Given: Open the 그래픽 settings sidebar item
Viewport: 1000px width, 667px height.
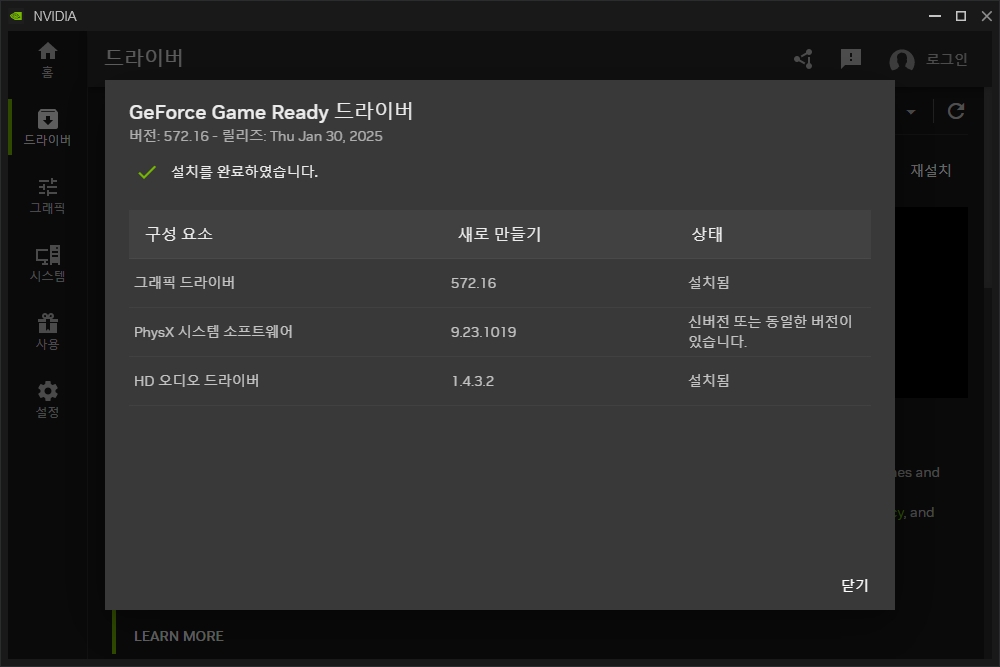Looking at the screenshot, I should [47, 195].
